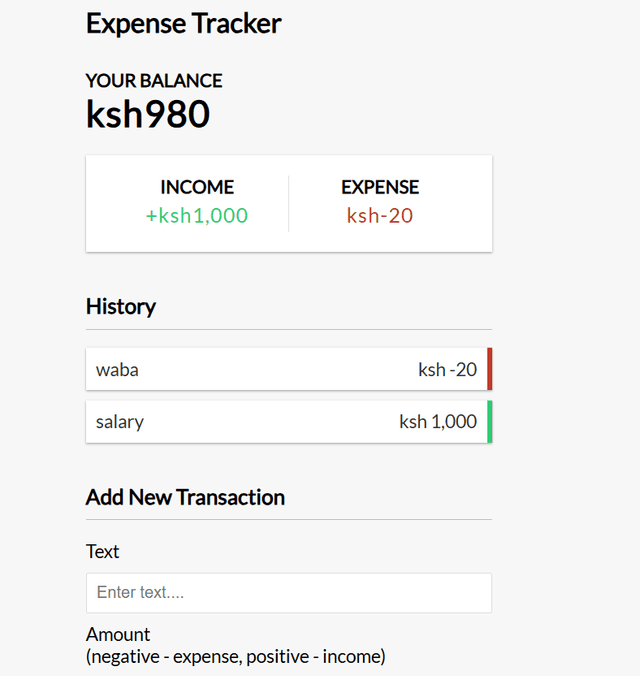This screenshot has width=640, height=676.
Task: Click the waba transaction name text
Action: [x=117, y=370]
